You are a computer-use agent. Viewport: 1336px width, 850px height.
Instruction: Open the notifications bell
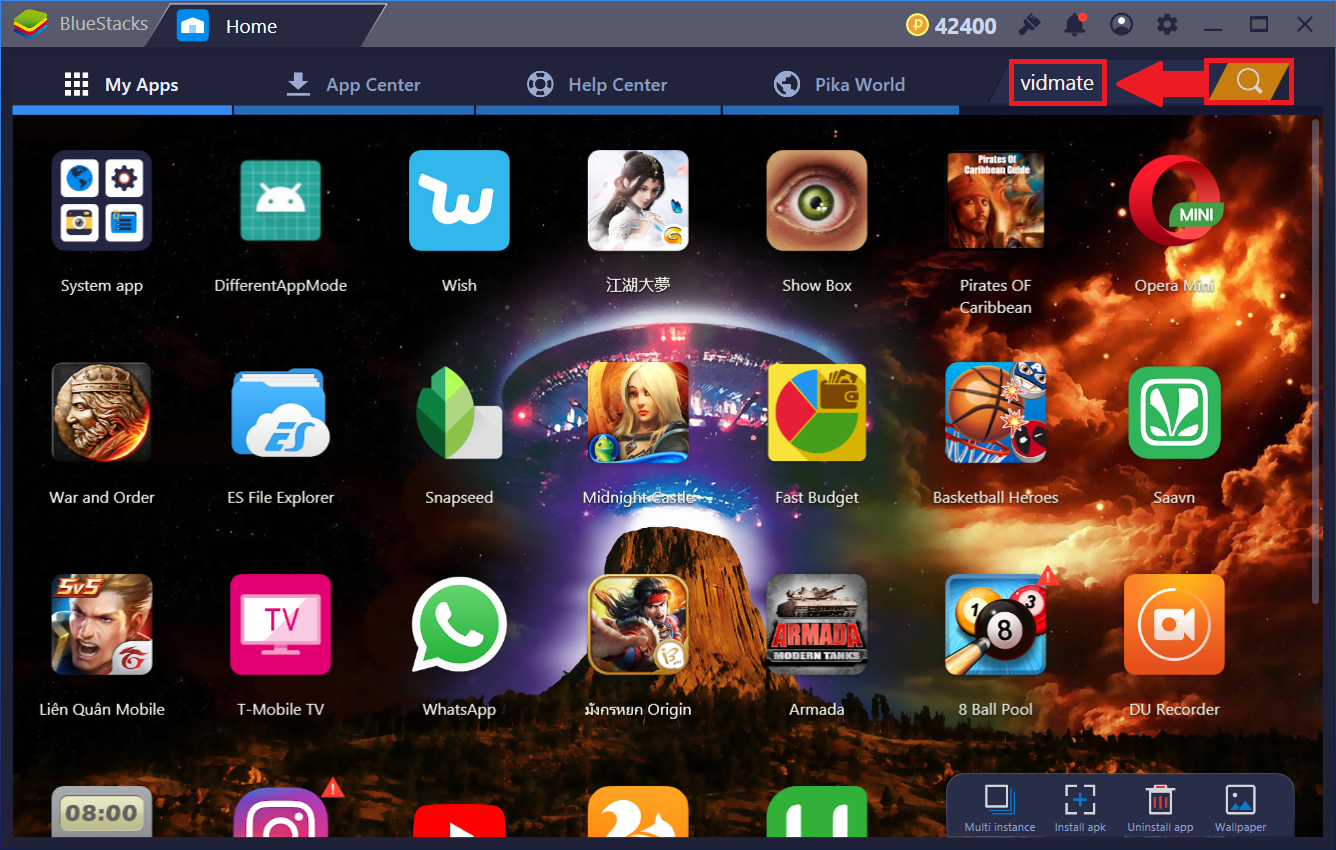(x=1077, y=25)
